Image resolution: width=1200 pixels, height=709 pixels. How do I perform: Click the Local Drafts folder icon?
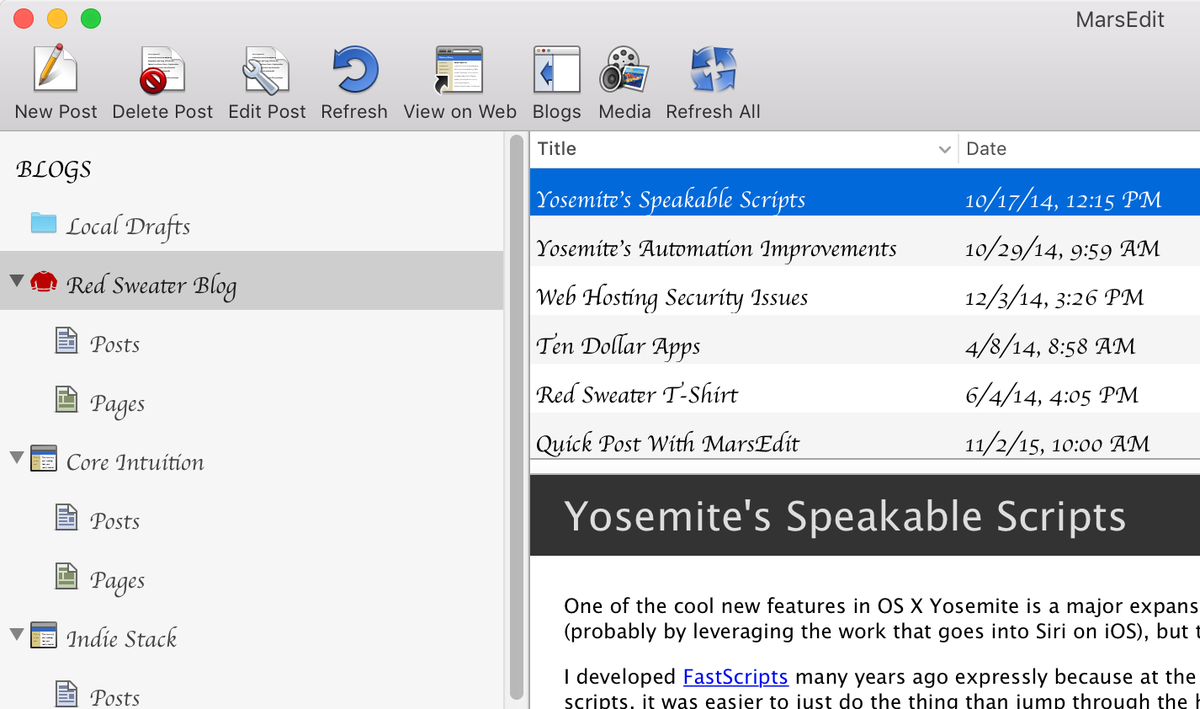tap(43, 222)
